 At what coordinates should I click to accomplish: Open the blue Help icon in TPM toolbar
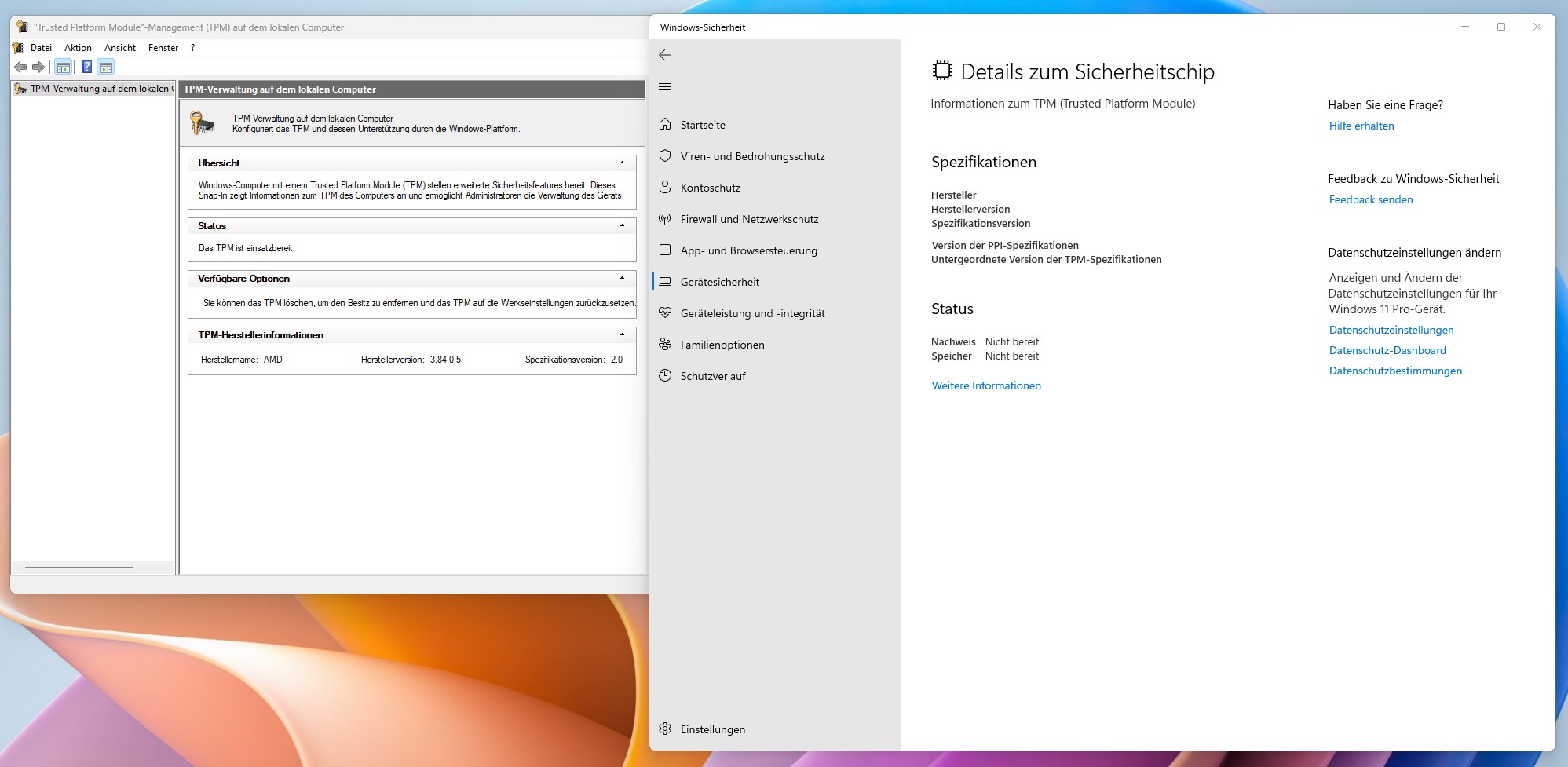(x=86, y=68)
